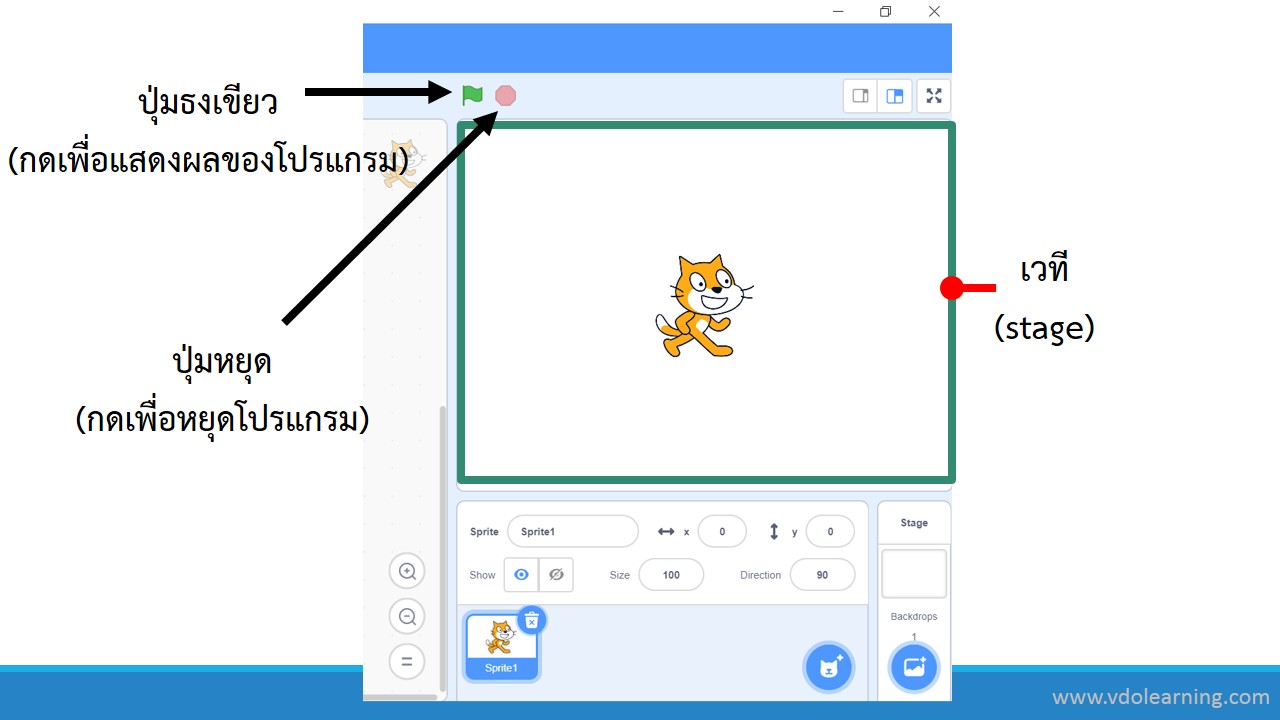This screenshot has height=720, width=1280.
Task: Click the Sprite name input field
Action: tap(572, 532)
